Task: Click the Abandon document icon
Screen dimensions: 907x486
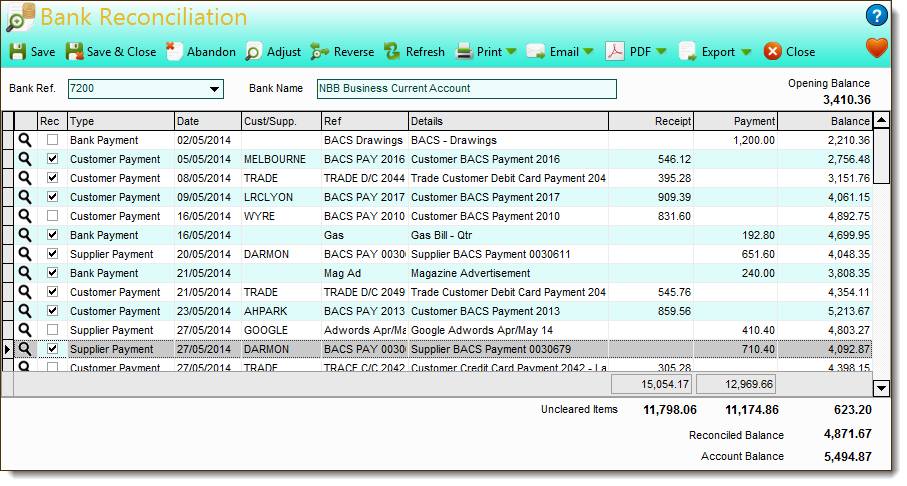Action: (174, 51)
